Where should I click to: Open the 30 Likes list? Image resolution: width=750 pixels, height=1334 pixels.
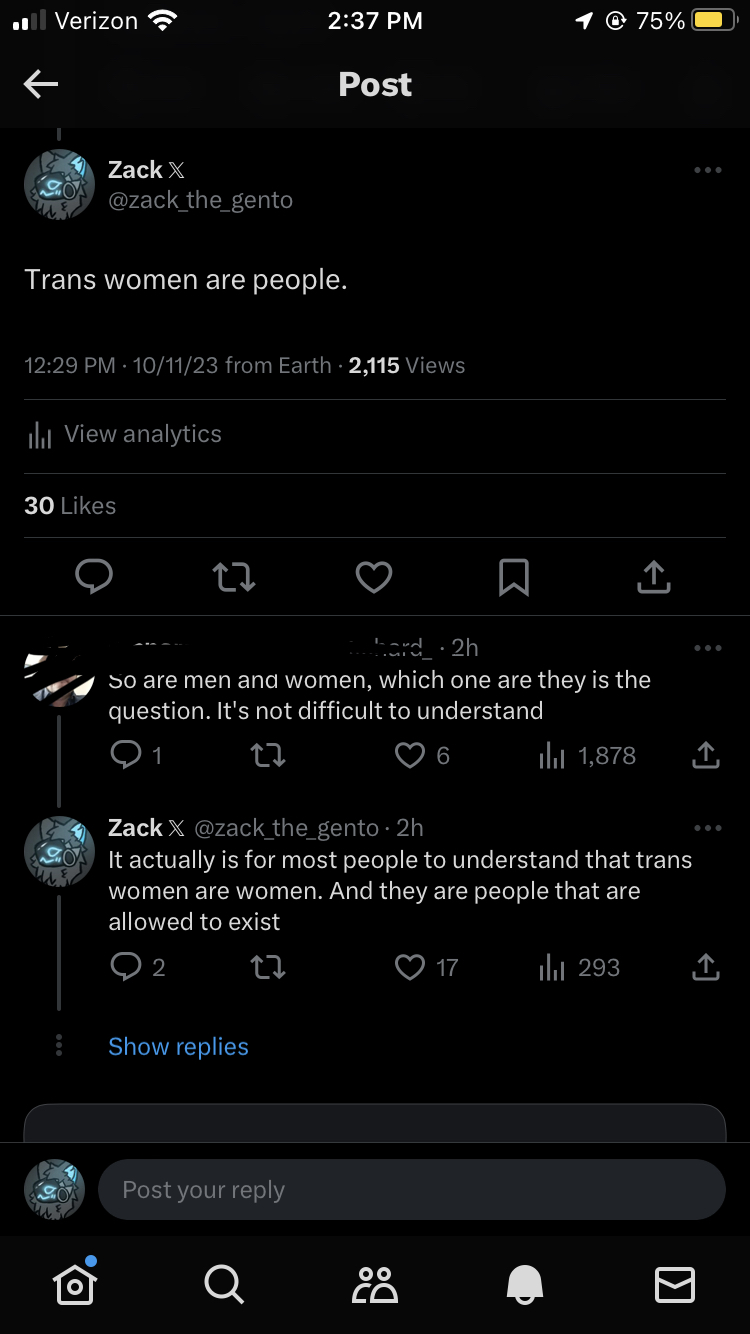(70, 506)
